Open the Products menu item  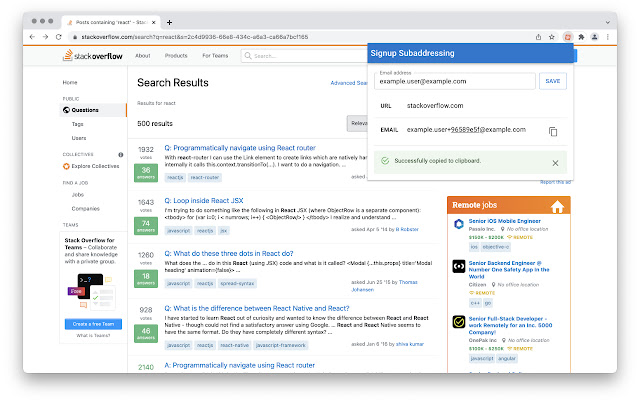pos(176,56)
